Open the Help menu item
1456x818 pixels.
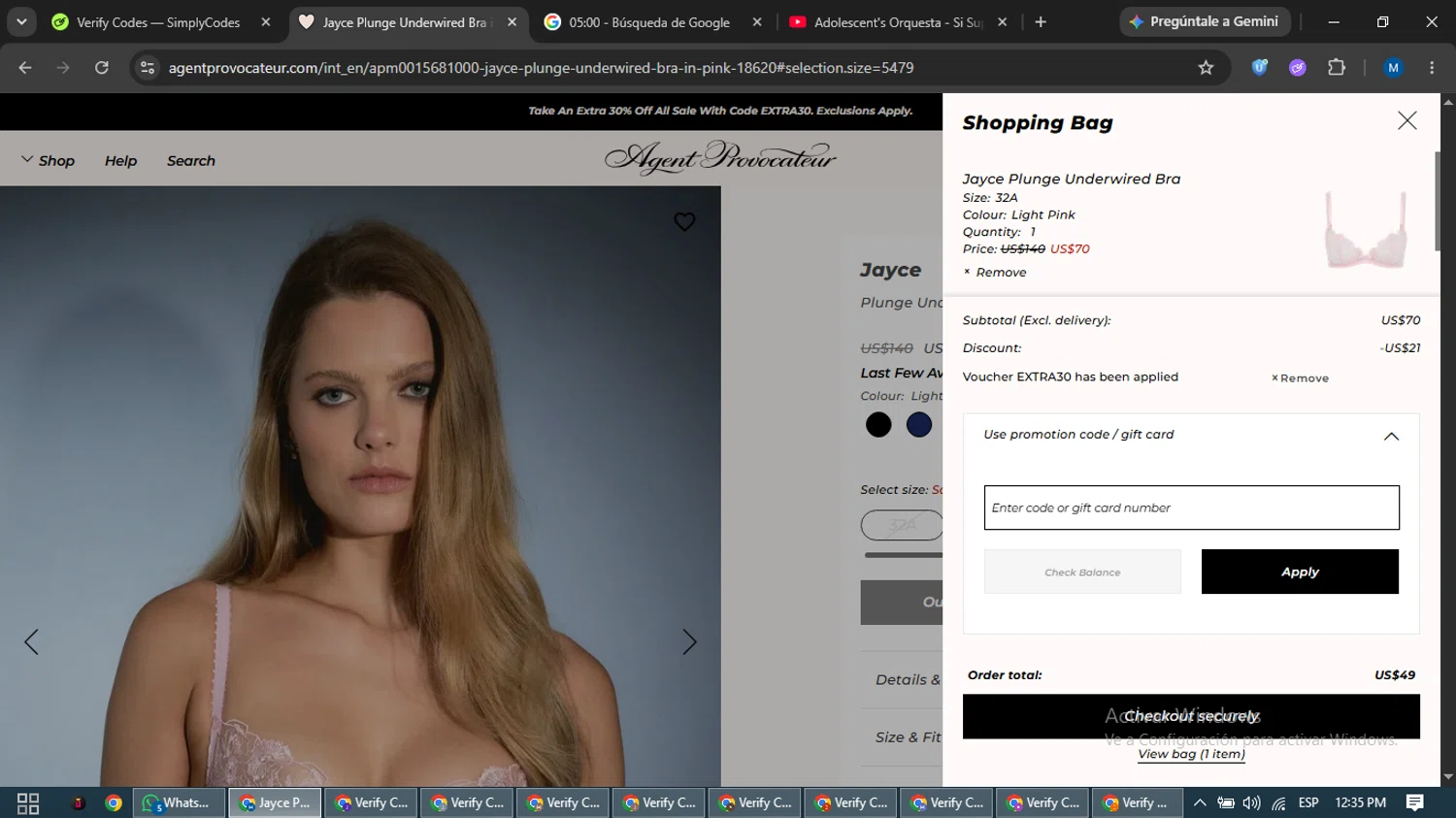click(x=120, y=161)
